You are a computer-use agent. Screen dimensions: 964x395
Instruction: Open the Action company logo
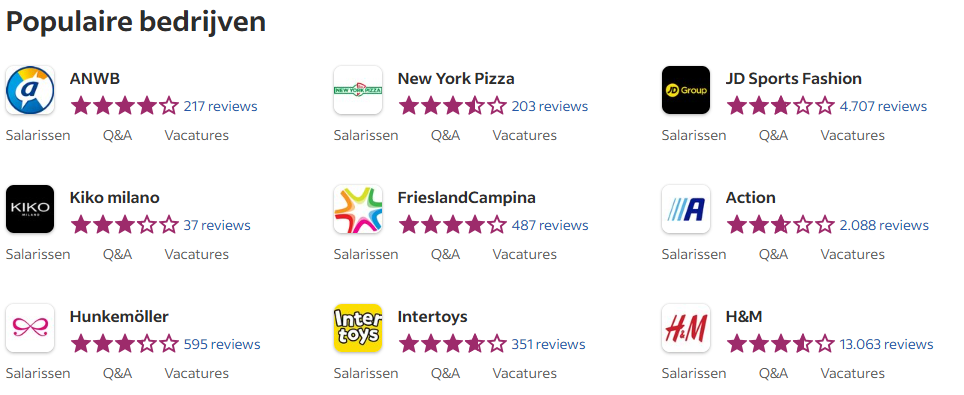coord(686,209)
